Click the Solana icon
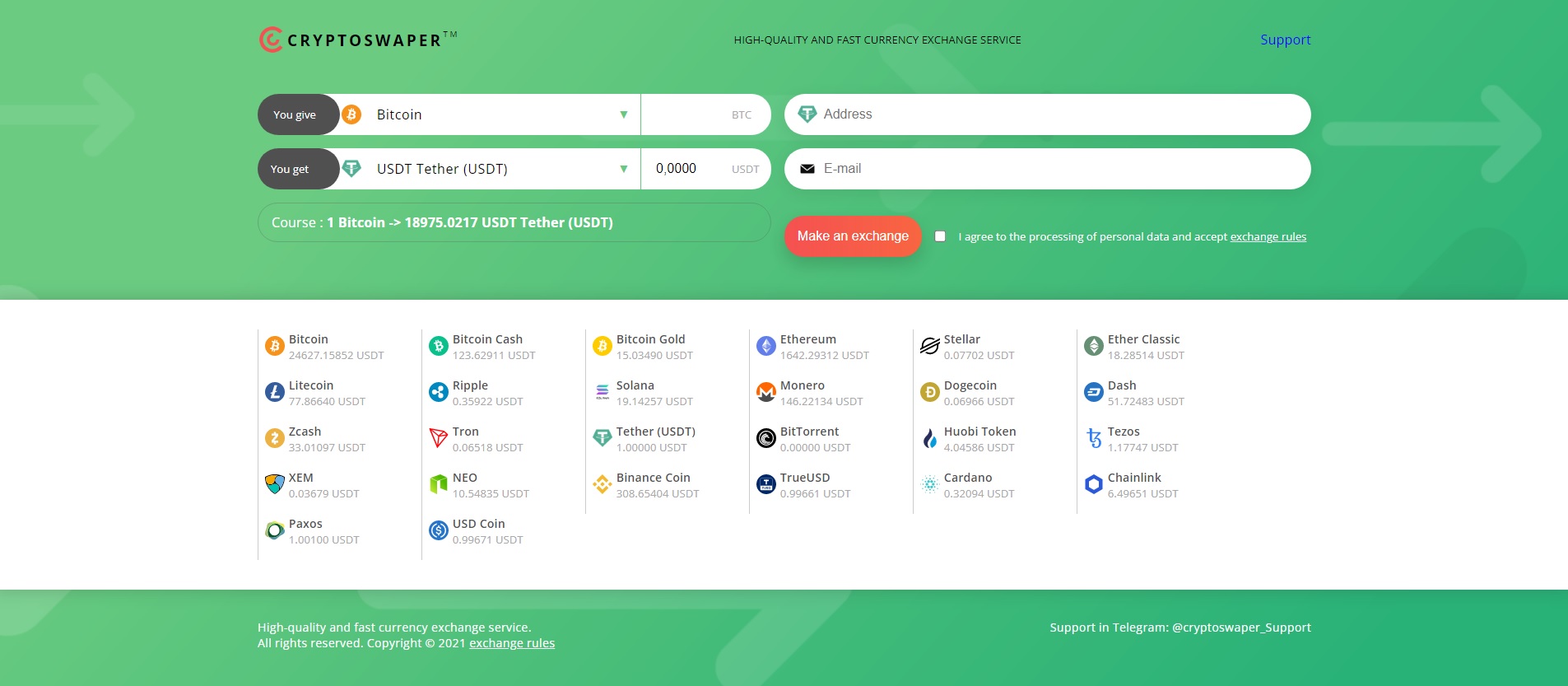The height and width of the screenshot is (686, 1568). click(x=603, y=392)
